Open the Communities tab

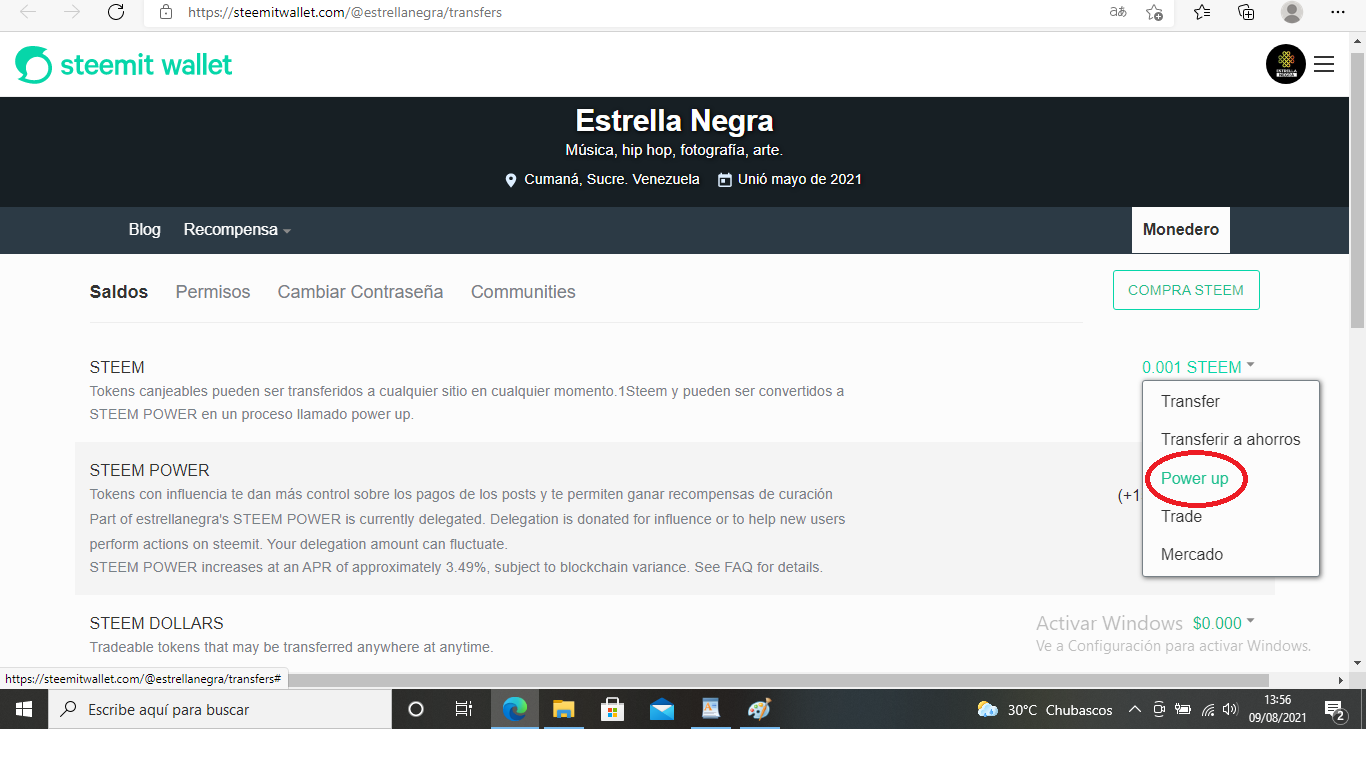523,292
